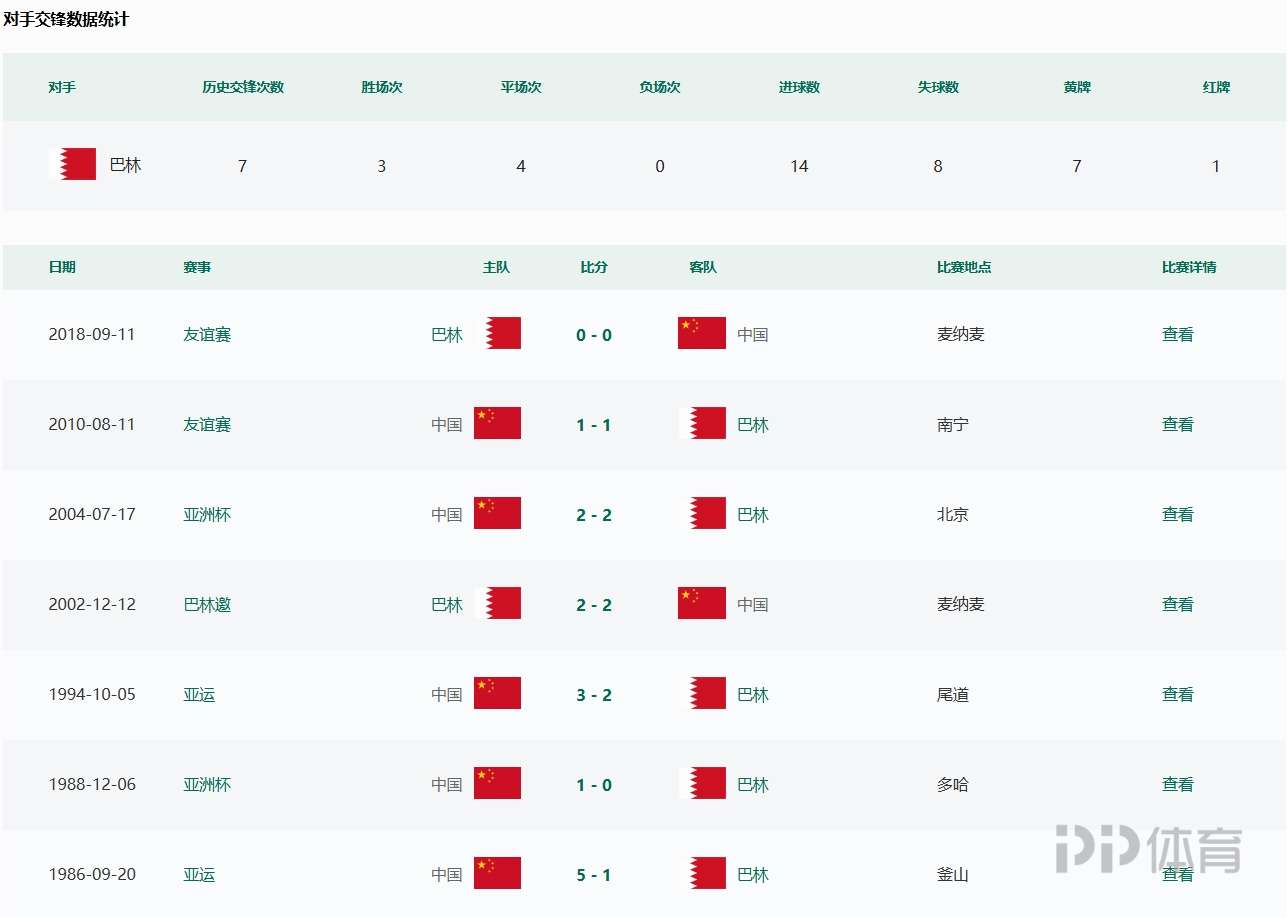The height and width of the screenshot is (918, 1287).
Task: Open 查看 details for 2018-09-11 match
Action: [1178, 335]
